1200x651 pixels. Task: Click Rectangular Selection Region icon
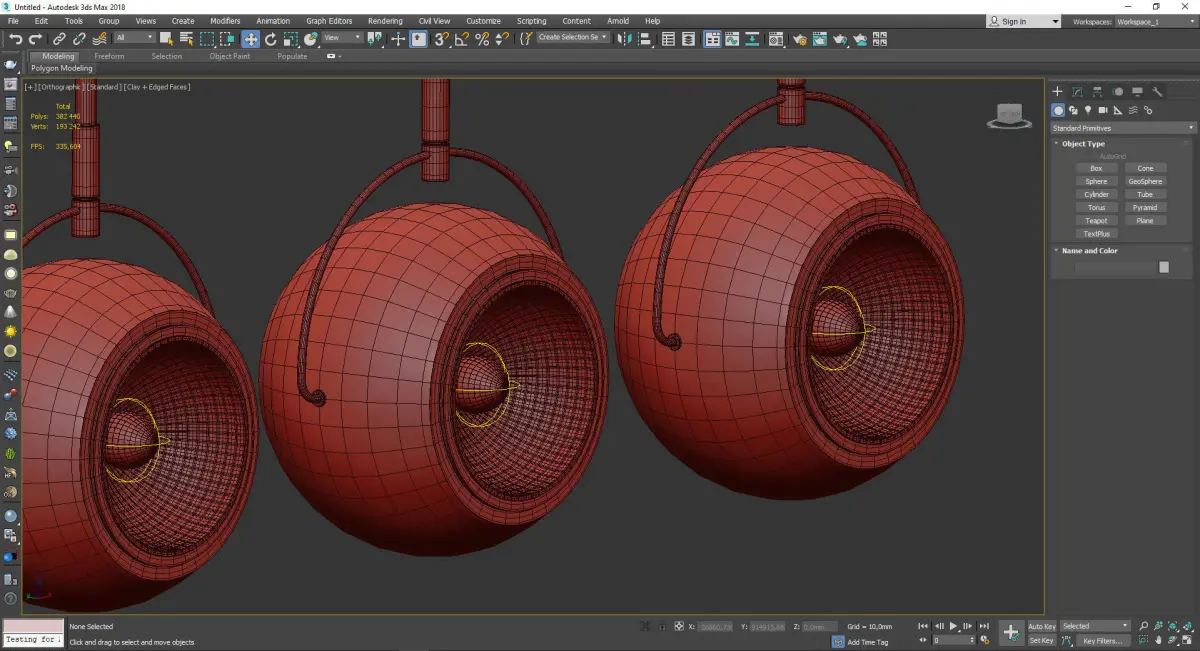[x=207, y=39]
